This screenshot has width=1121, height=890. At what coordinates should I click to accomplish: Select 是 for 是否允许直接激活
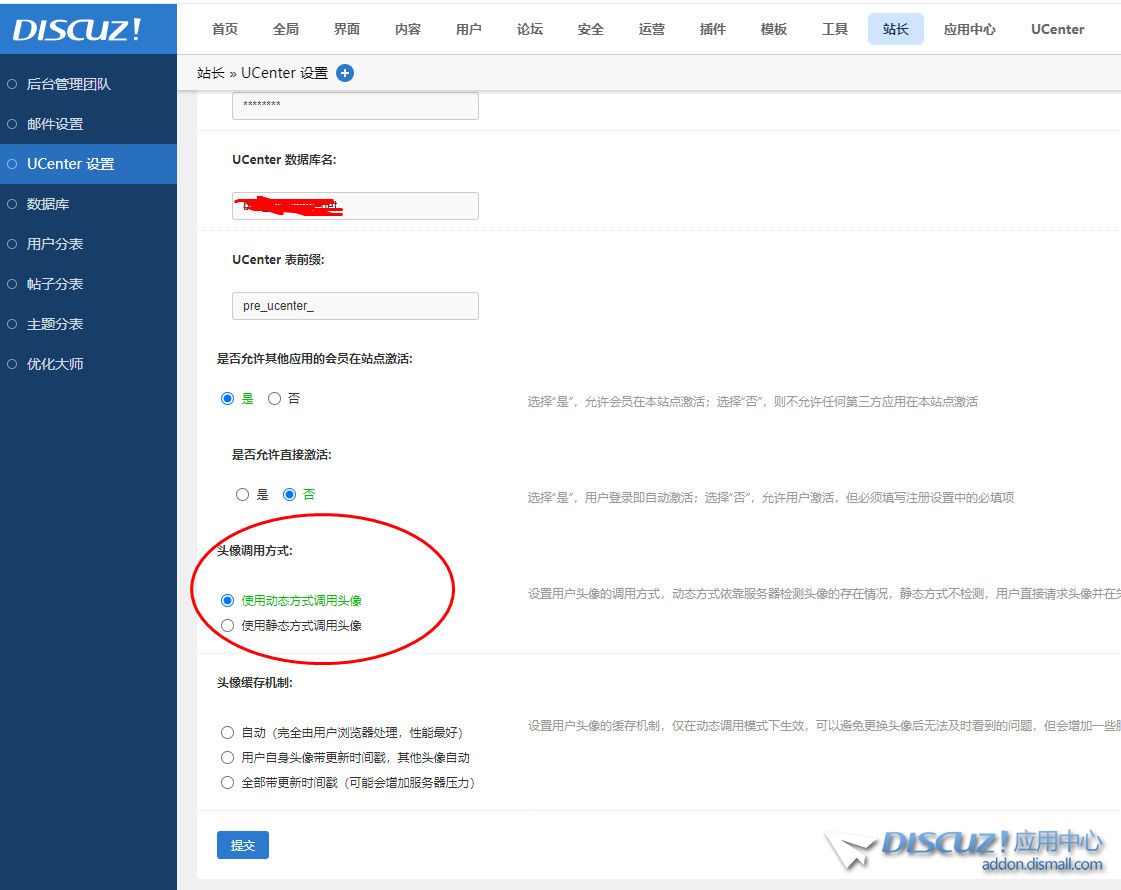point(242,495)
